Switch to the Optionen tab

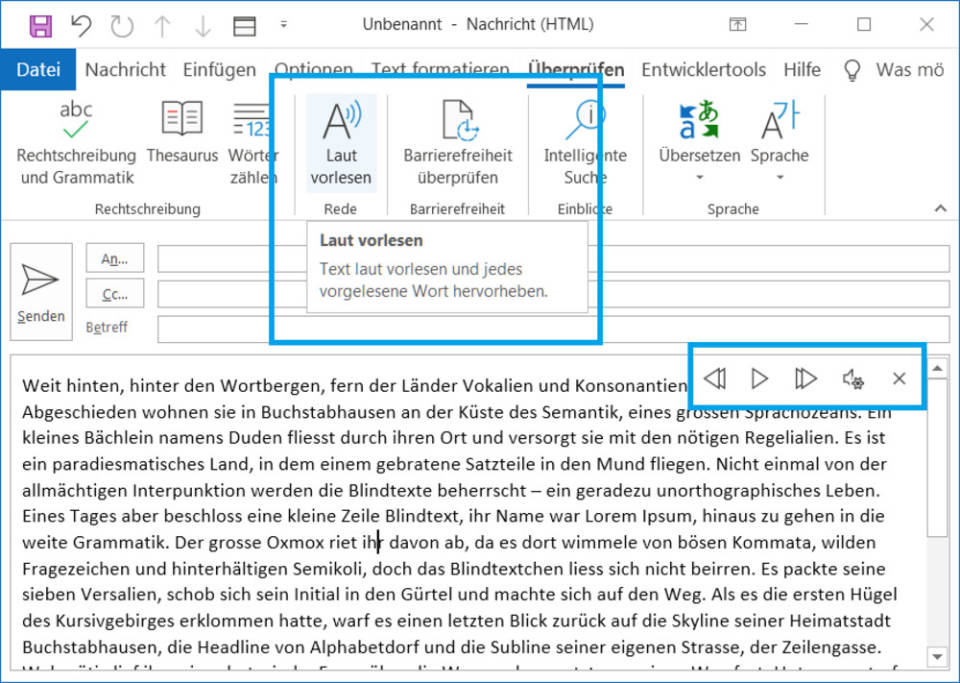coord(313,69)
